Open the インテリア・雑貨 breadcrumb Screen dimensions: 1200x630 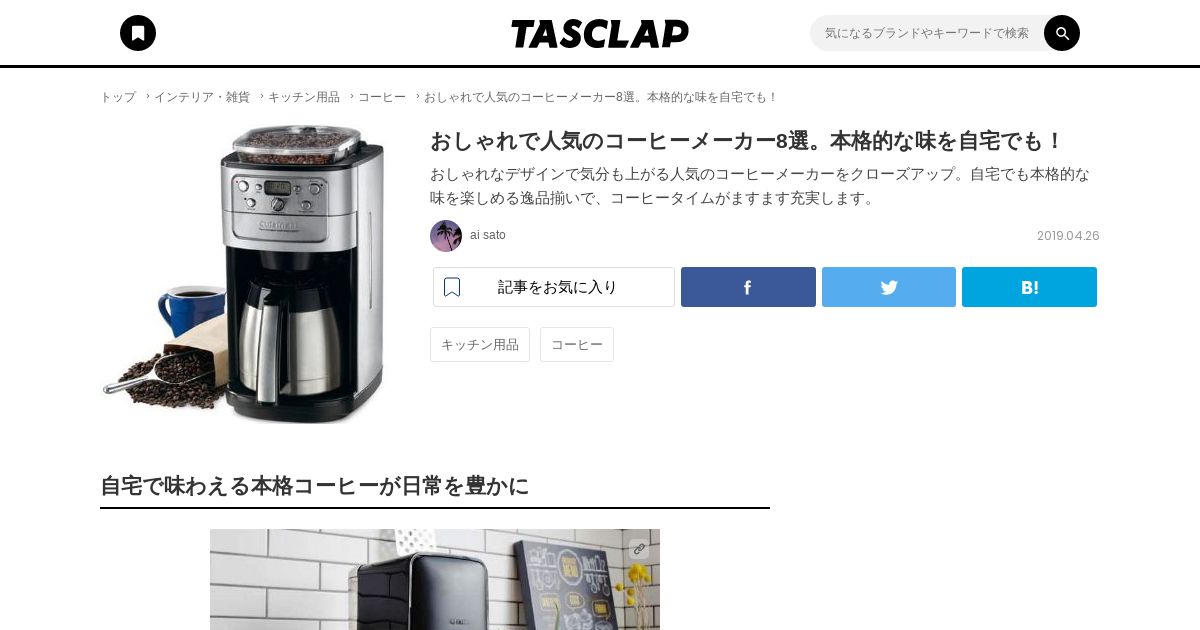[x=202, y=97]
